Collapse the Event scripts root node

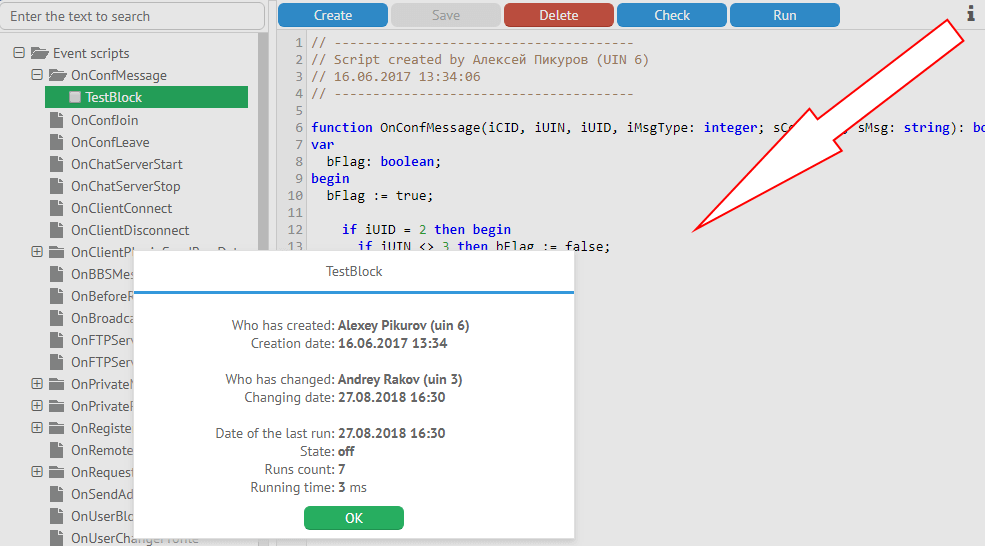click(x=19, y=53)
